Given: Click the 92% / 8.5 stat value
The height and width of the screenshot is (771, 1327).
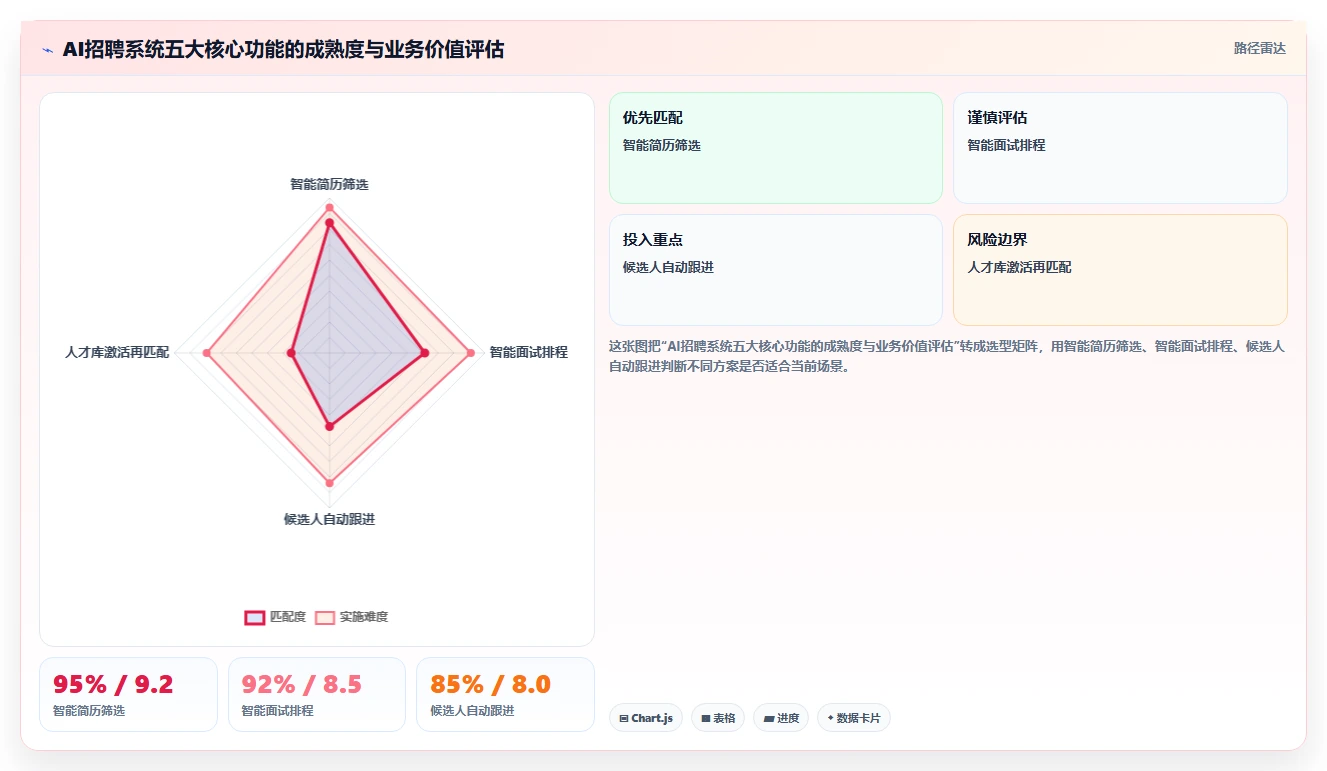Looking at the screenshot, I should coord(302,684).
